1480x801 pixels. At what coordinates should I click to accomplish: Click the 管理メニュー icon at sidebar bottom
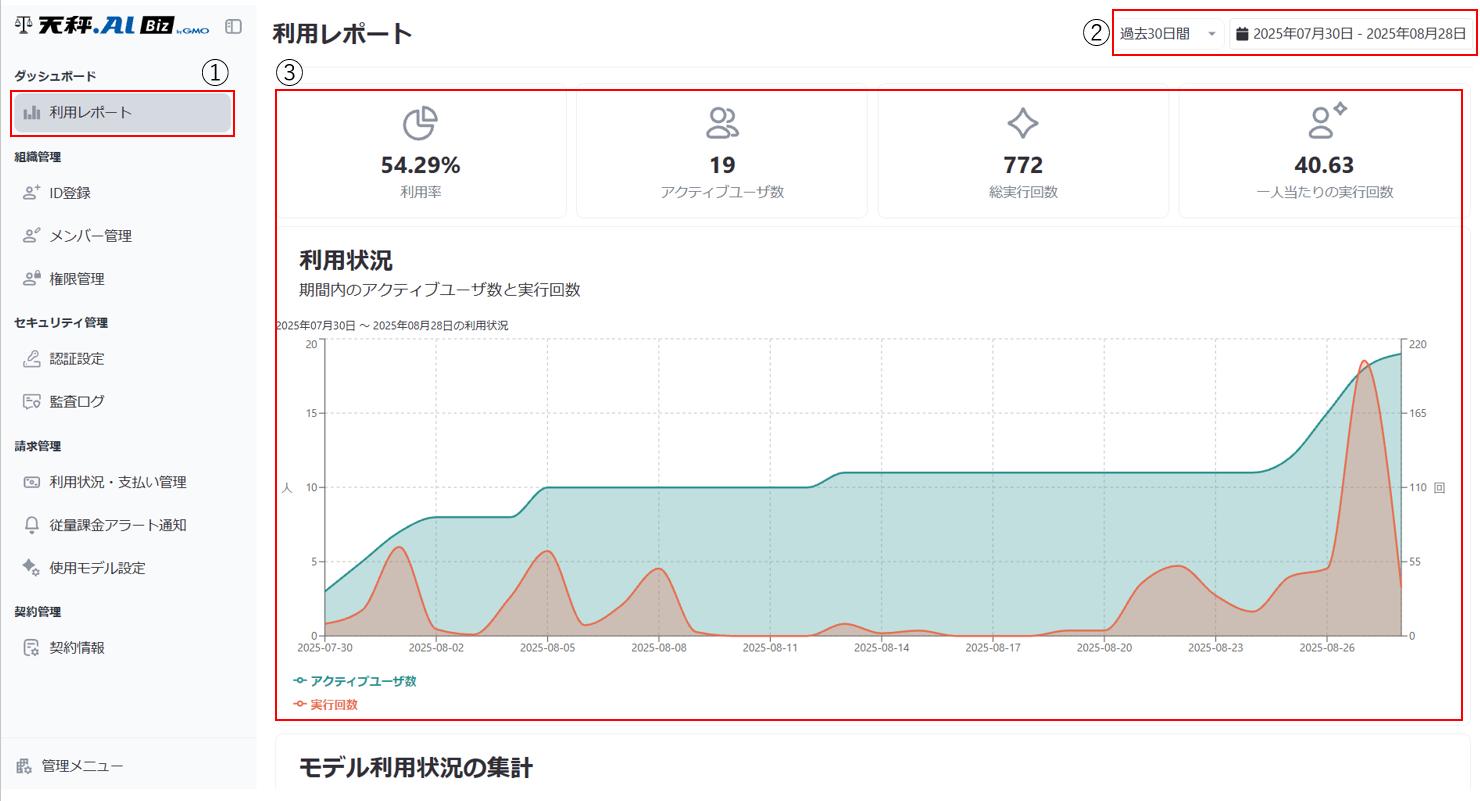click(x=22, y=765)
